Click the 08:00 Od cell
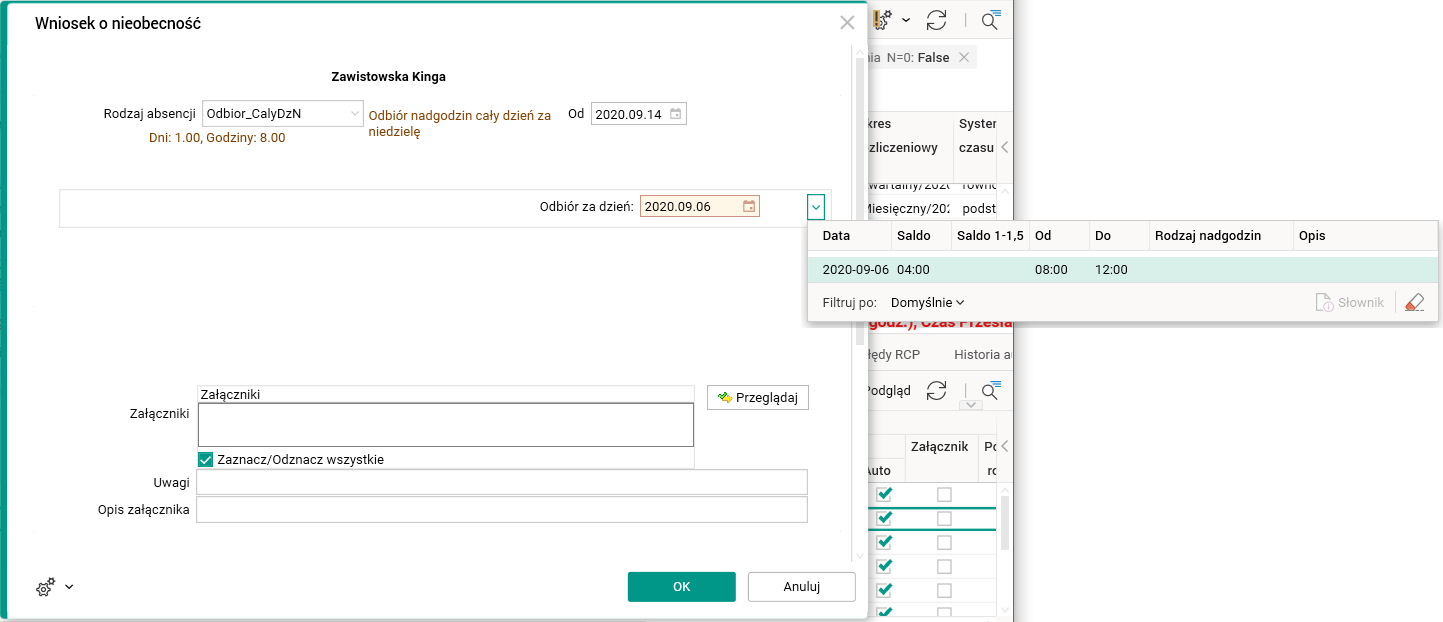1443x622 pixels. click(x=1052, y=270)
